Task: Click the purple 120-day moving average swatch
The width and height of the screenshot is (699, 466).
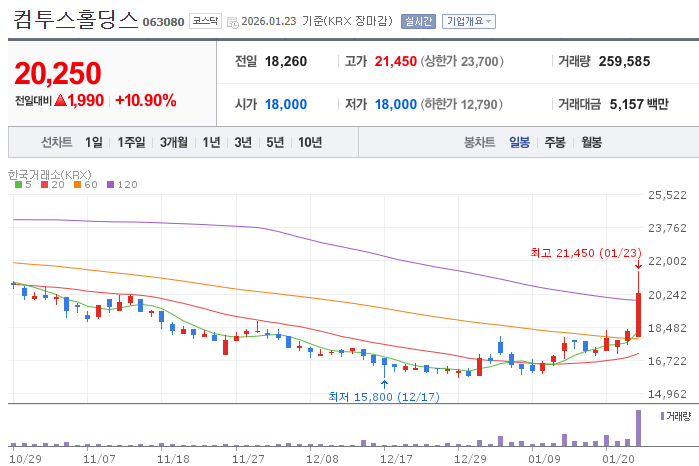Action: pyautogui.click(x=111, y=185)
